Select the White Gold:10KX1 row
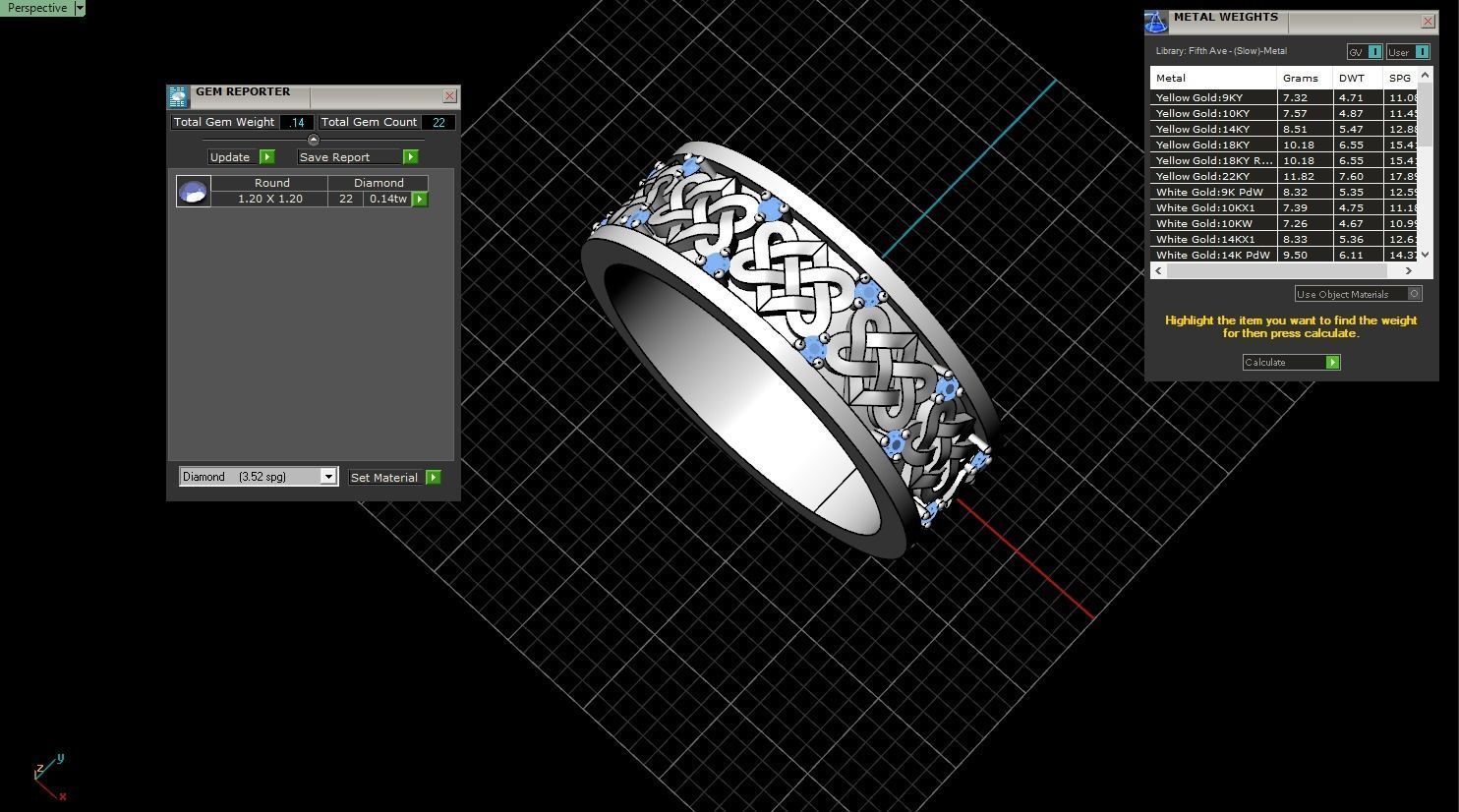 tap(1284, 207)
